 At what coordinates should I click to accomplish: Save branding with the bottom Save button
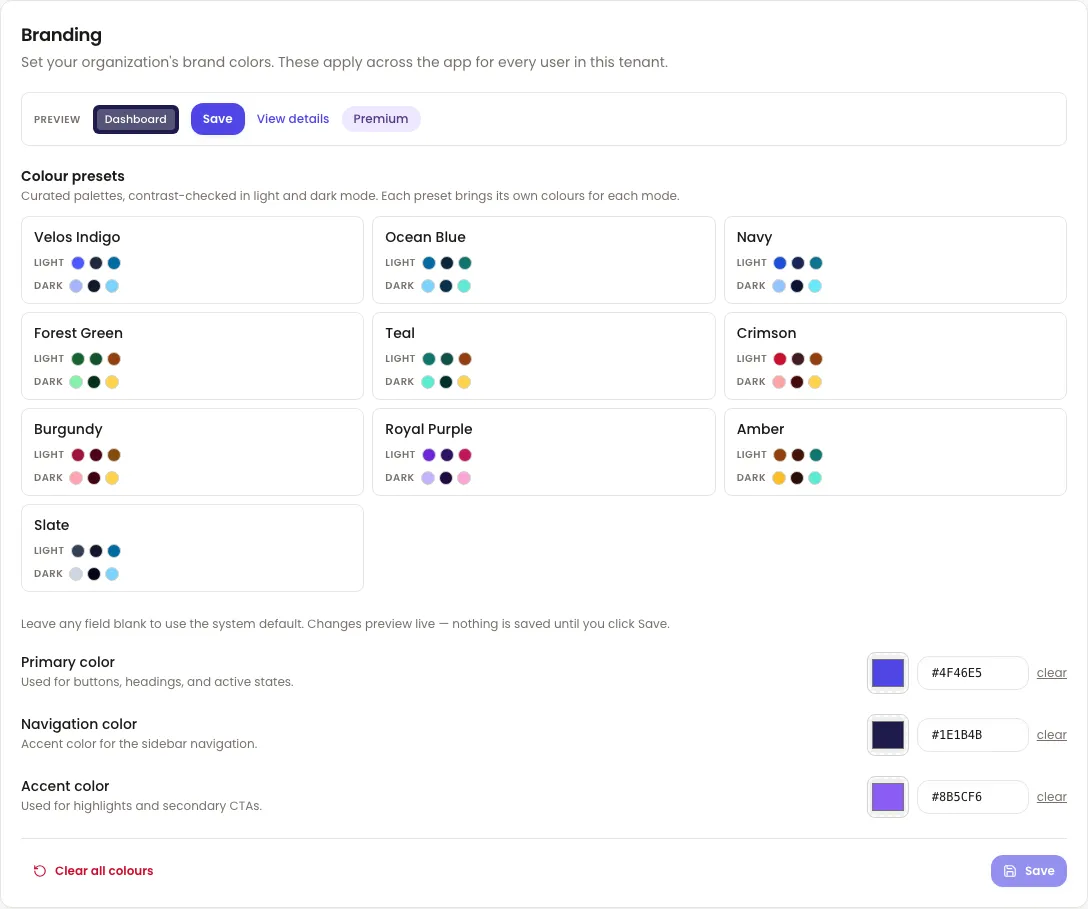pyautogui.click(x=1028, y=871)
